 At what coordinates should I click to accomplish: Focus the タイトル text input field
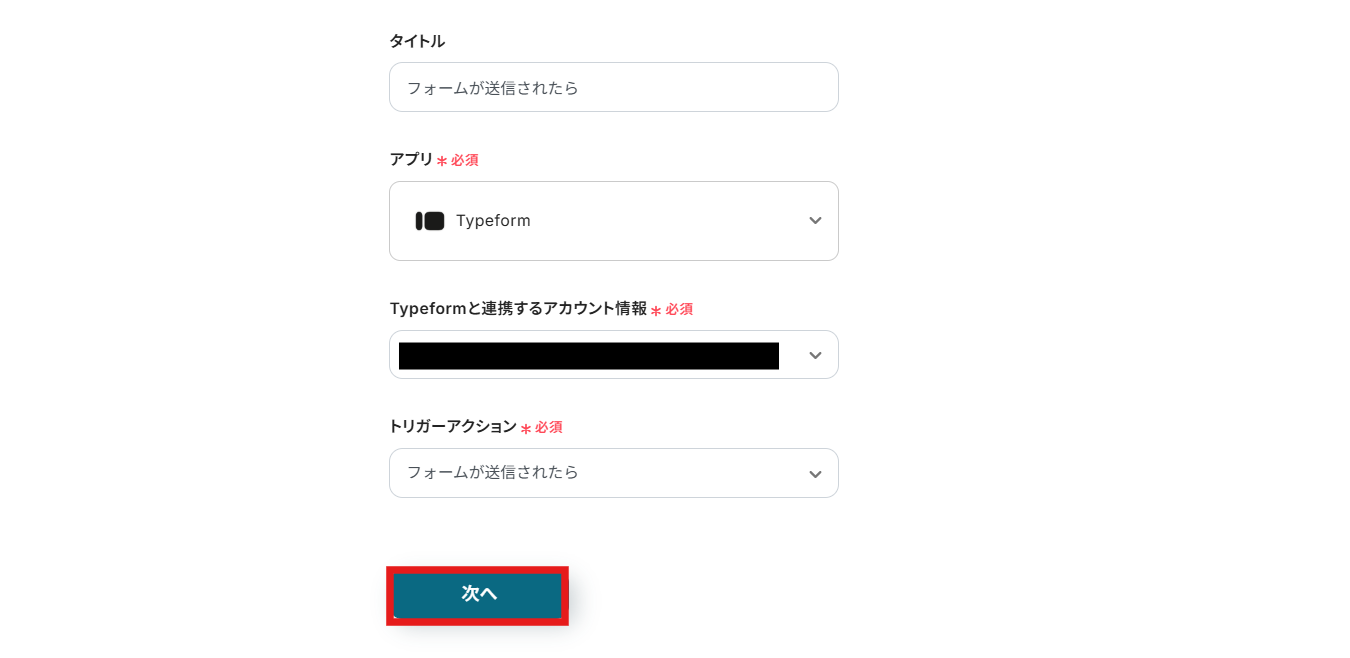click(x=700, y=87)
